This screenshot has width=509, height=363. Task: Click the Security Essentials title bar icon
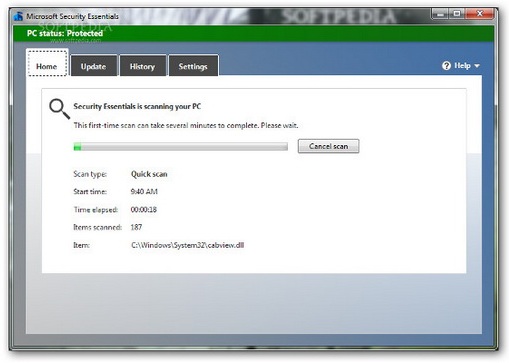click(x=18, y=16)
